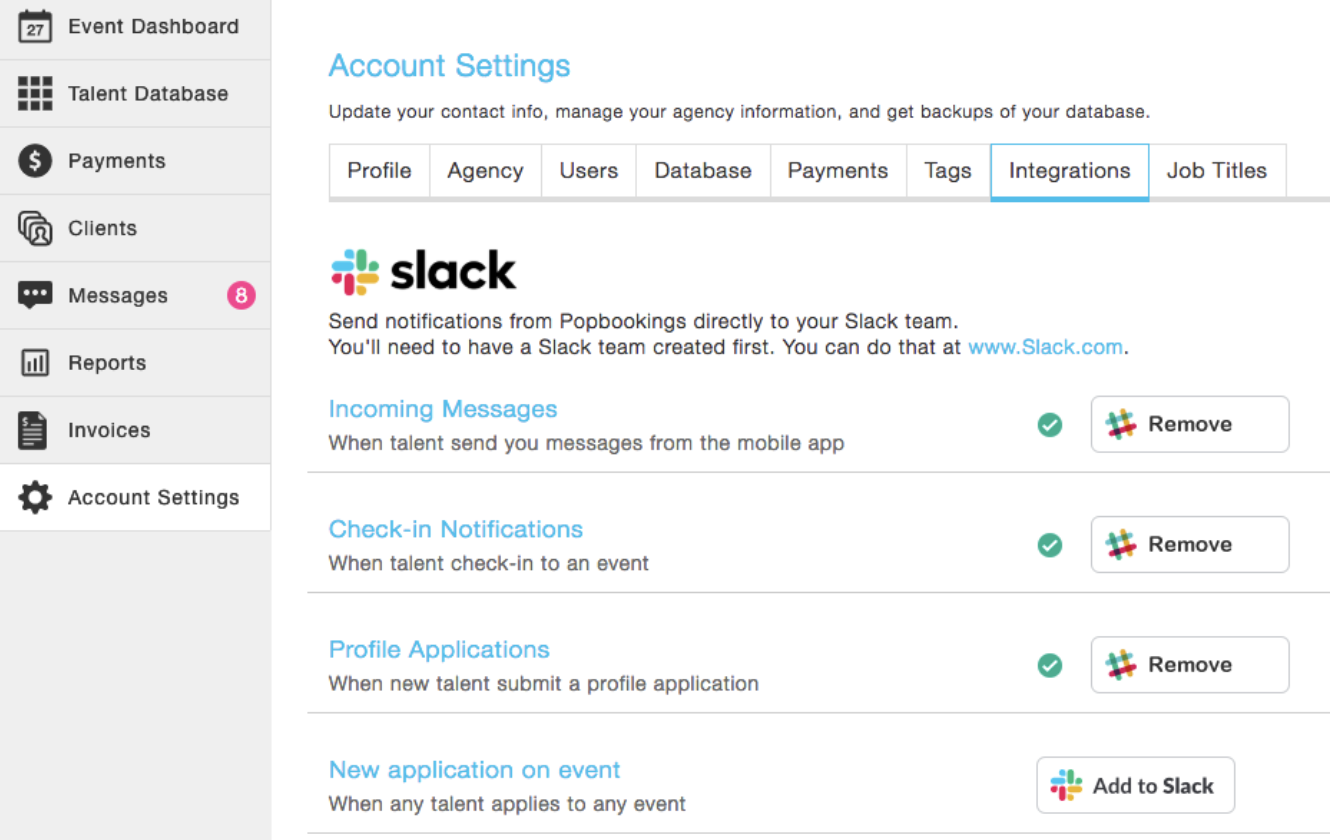Open the Job Titles tab
1338x840 pixels.
1216,171
